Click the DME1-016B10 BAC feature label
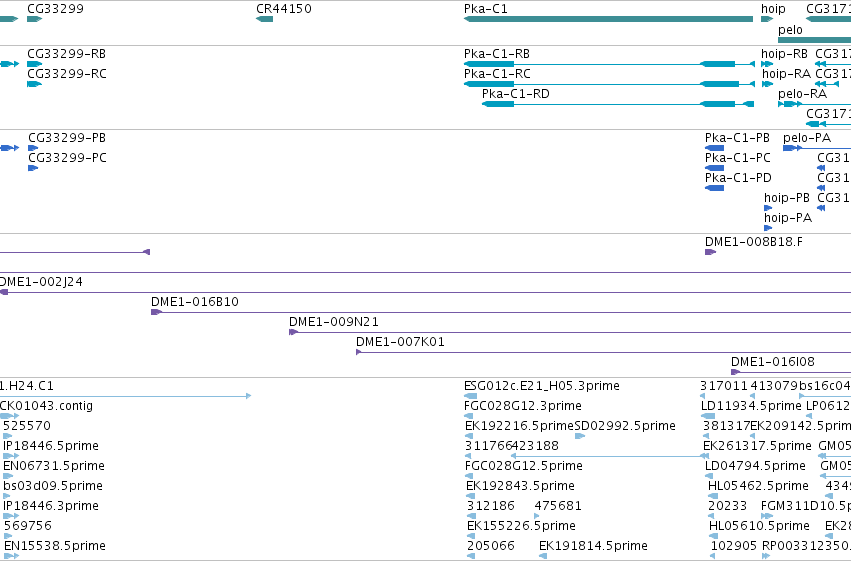 point(195,302)
